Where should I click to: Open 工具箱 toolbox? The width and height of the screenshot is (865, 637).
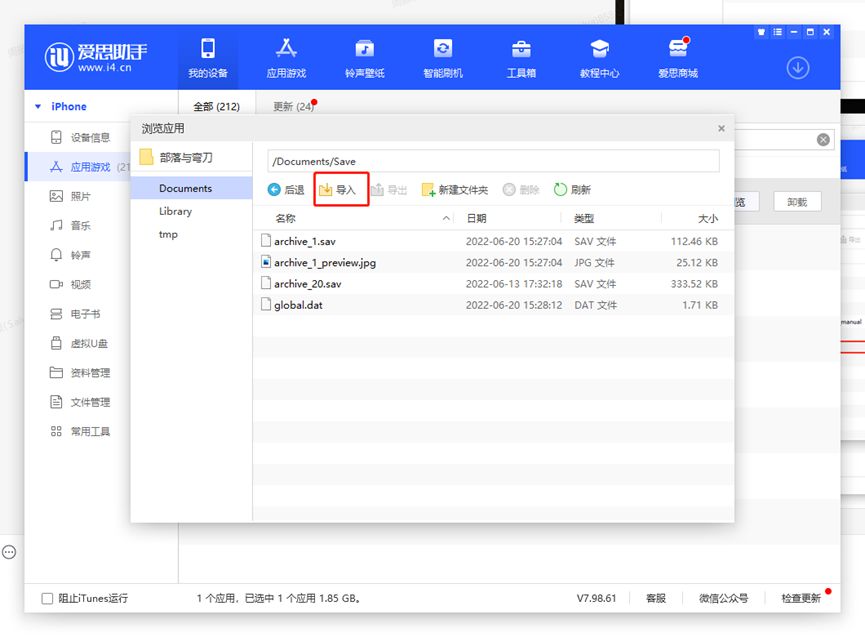(521, 58)
